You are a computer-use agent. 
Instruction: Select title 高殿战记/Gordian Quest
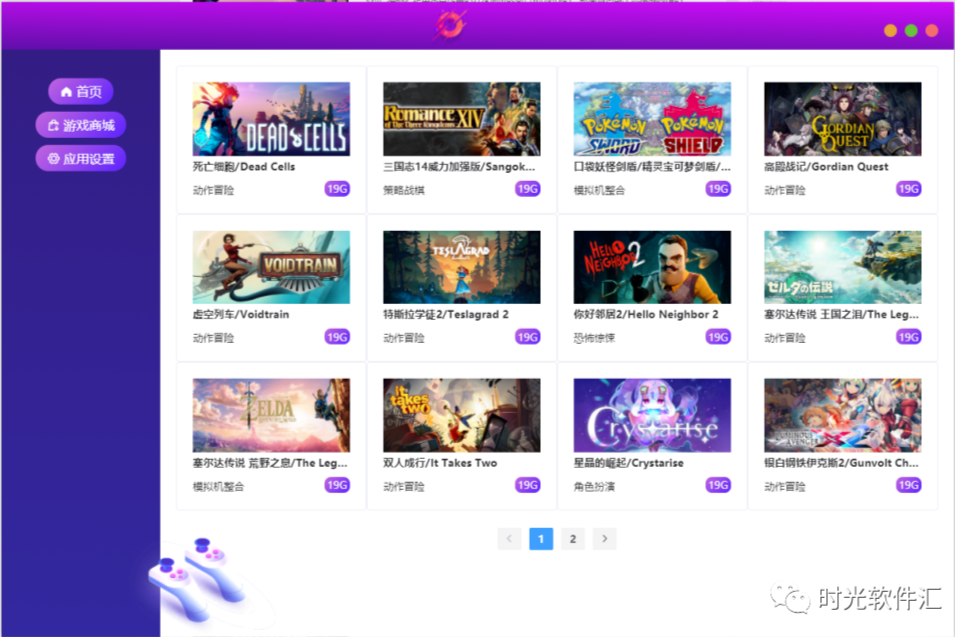point(826,167)
